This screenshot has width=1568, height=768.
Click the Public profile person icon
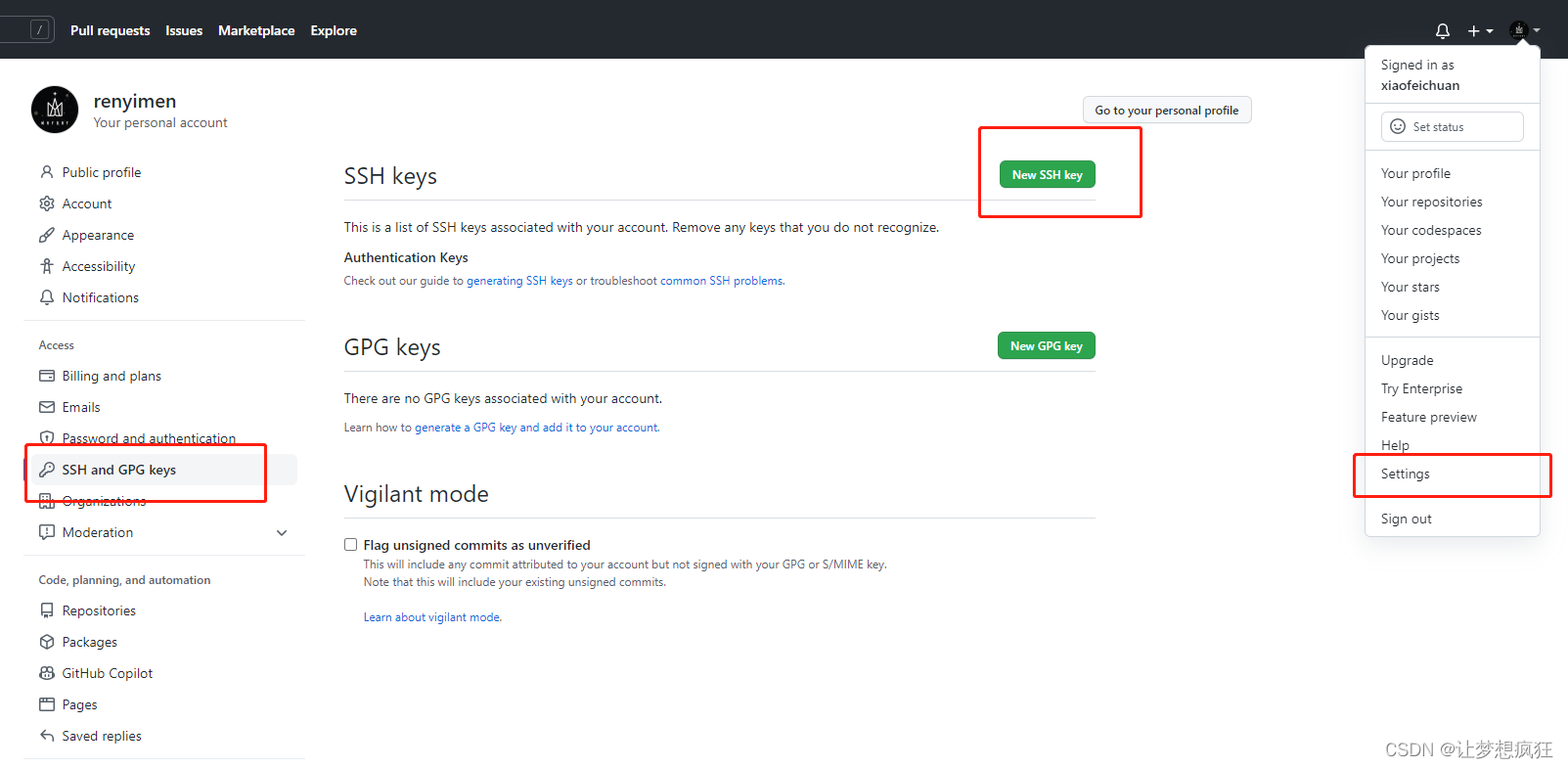(47, 172)
